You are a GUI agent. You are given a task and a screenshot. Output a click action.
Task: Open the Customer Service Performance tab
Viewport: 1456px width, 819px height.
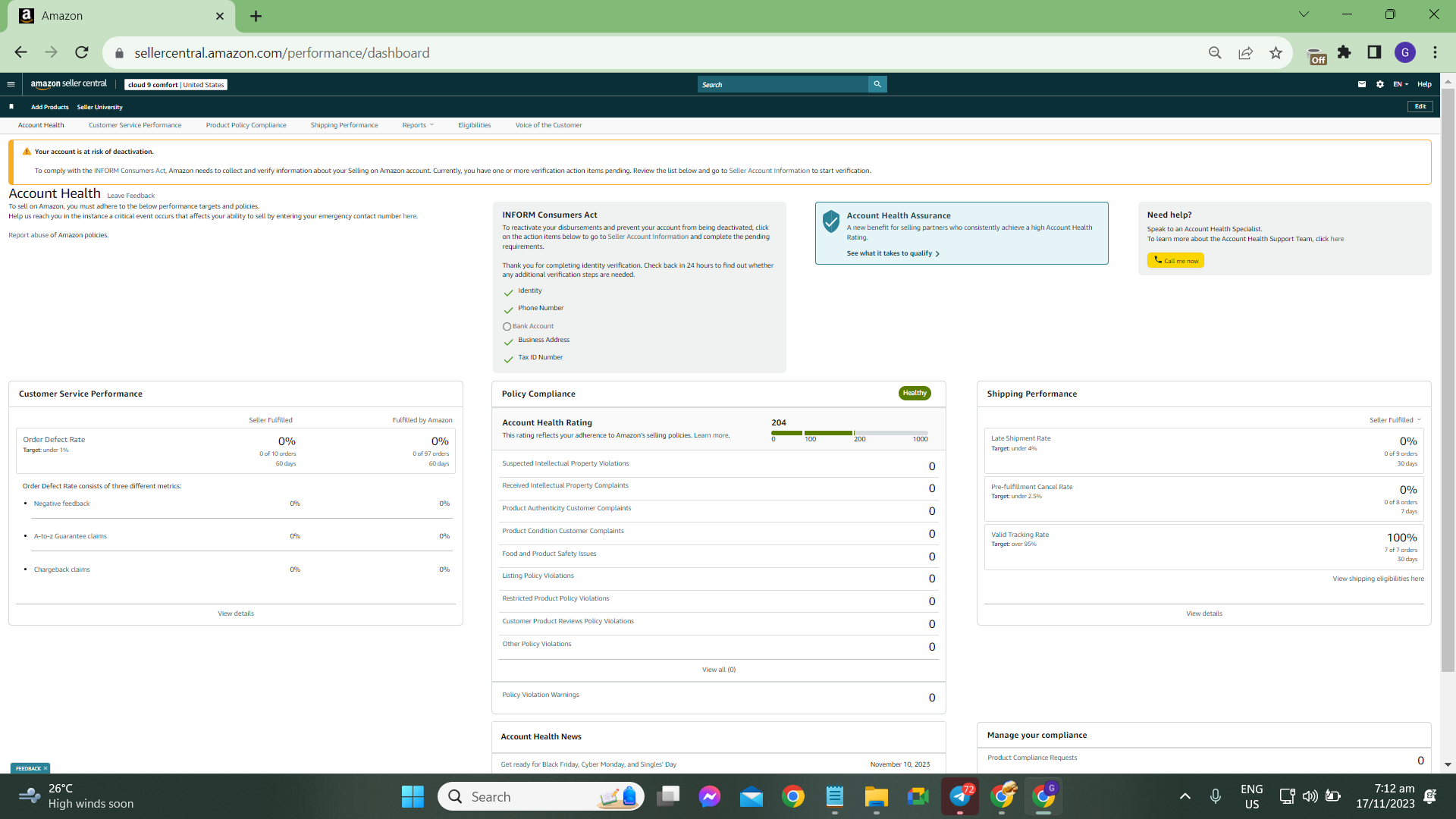135,125
